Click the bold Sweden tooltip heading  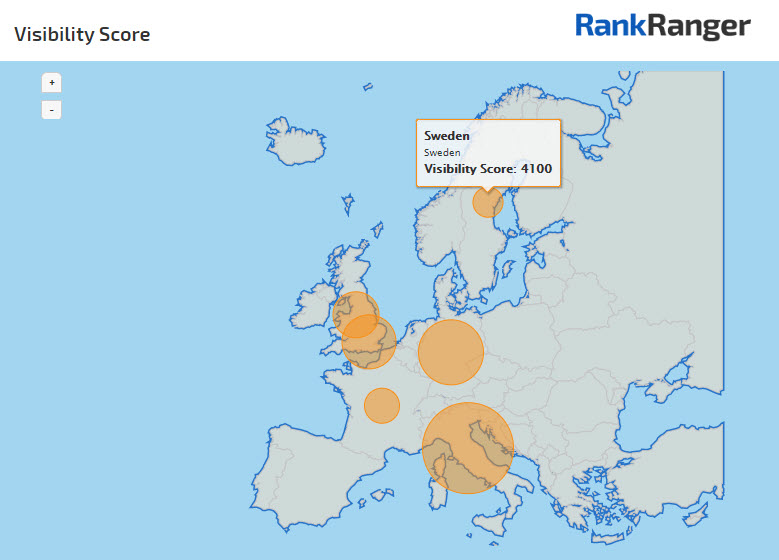447,136
